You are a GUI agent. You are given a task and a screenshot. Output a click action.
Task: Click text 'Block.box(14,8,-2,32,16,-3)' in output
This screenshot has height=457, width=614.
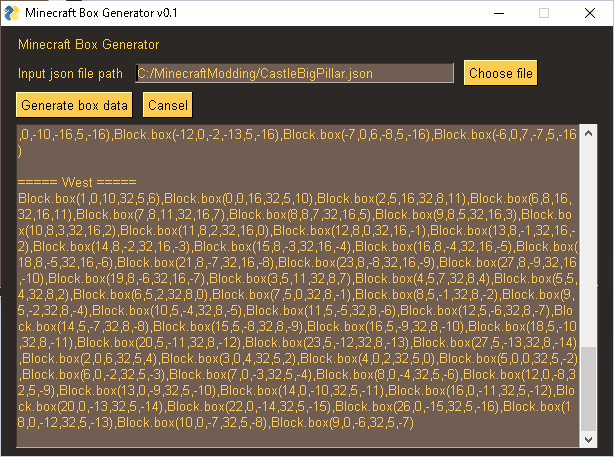111,246
